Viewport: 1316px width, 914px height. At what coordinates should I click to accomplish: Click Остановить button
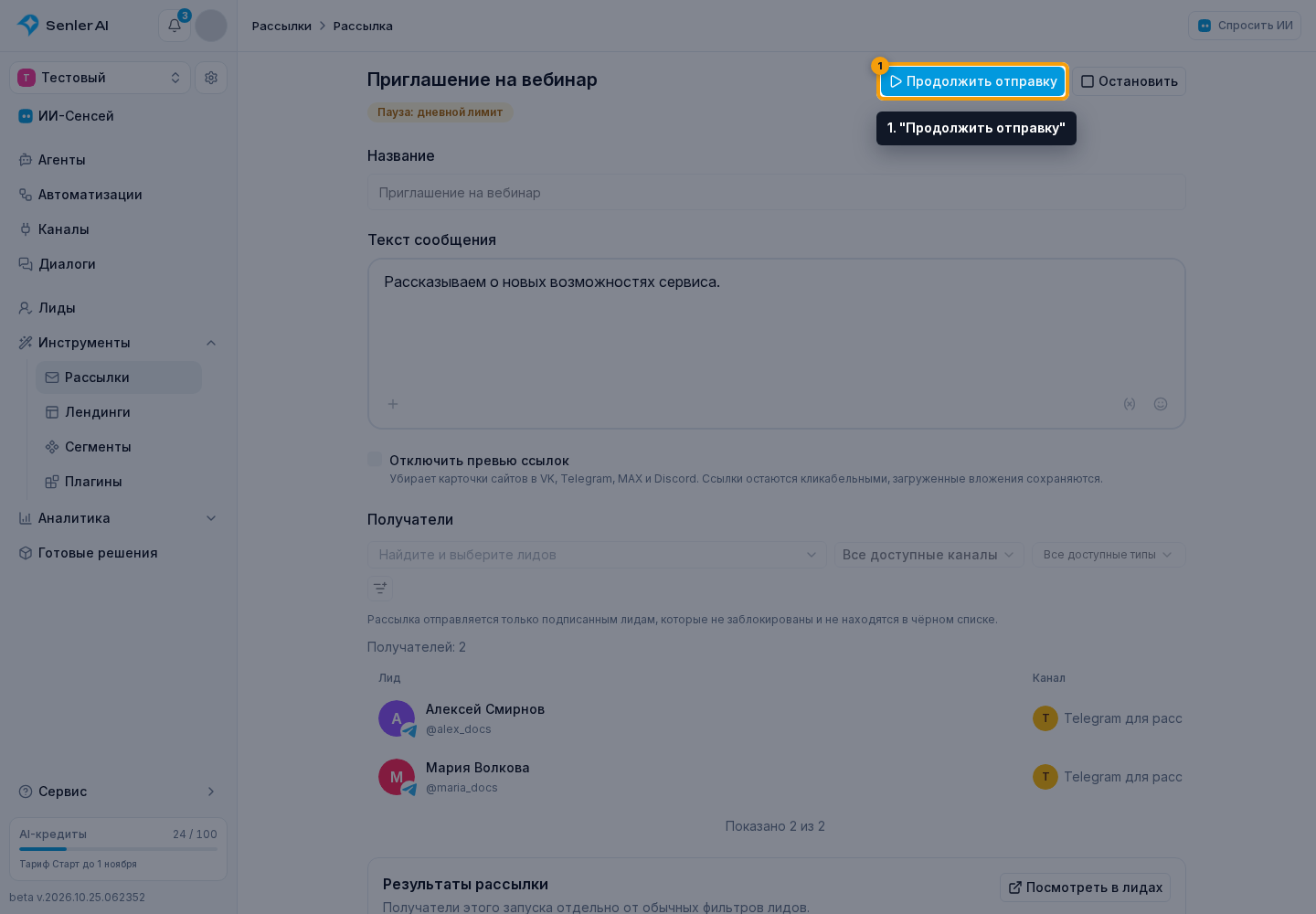tap(1129, 81)
